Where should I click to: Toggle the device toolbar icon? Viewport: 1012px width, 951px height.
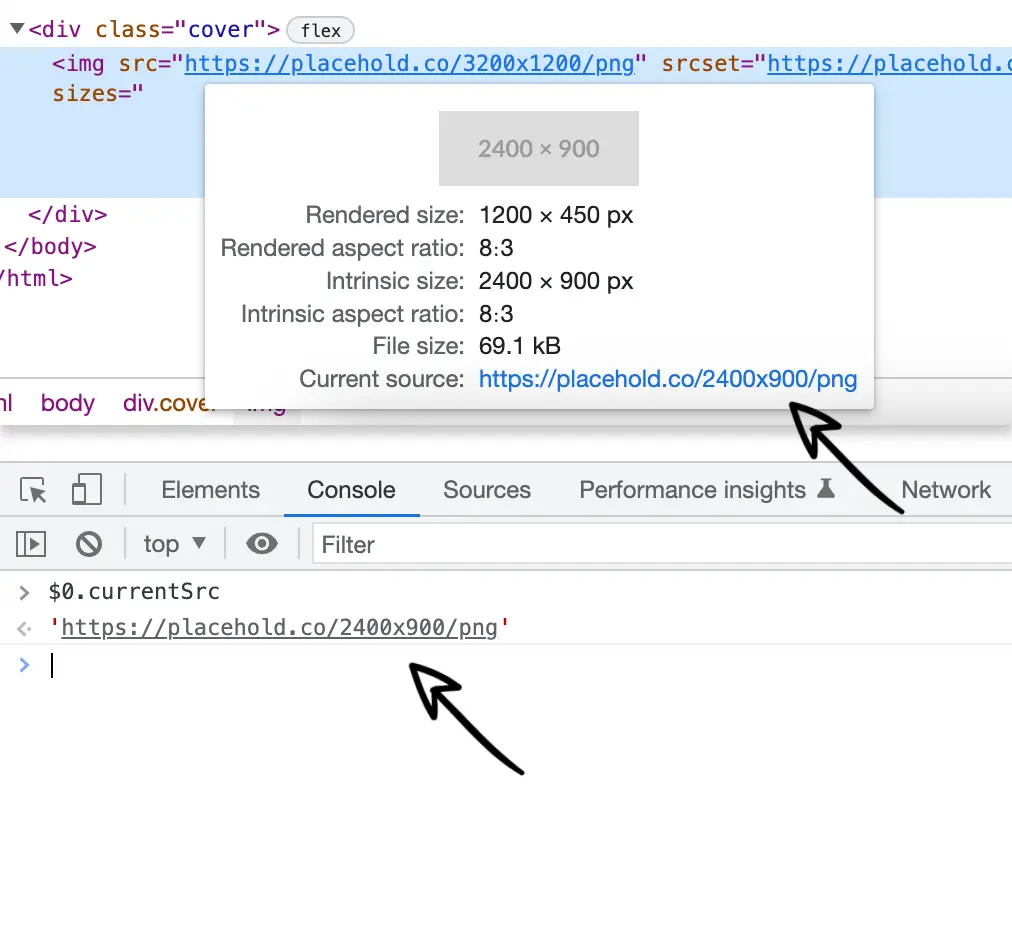pos(87,490)
